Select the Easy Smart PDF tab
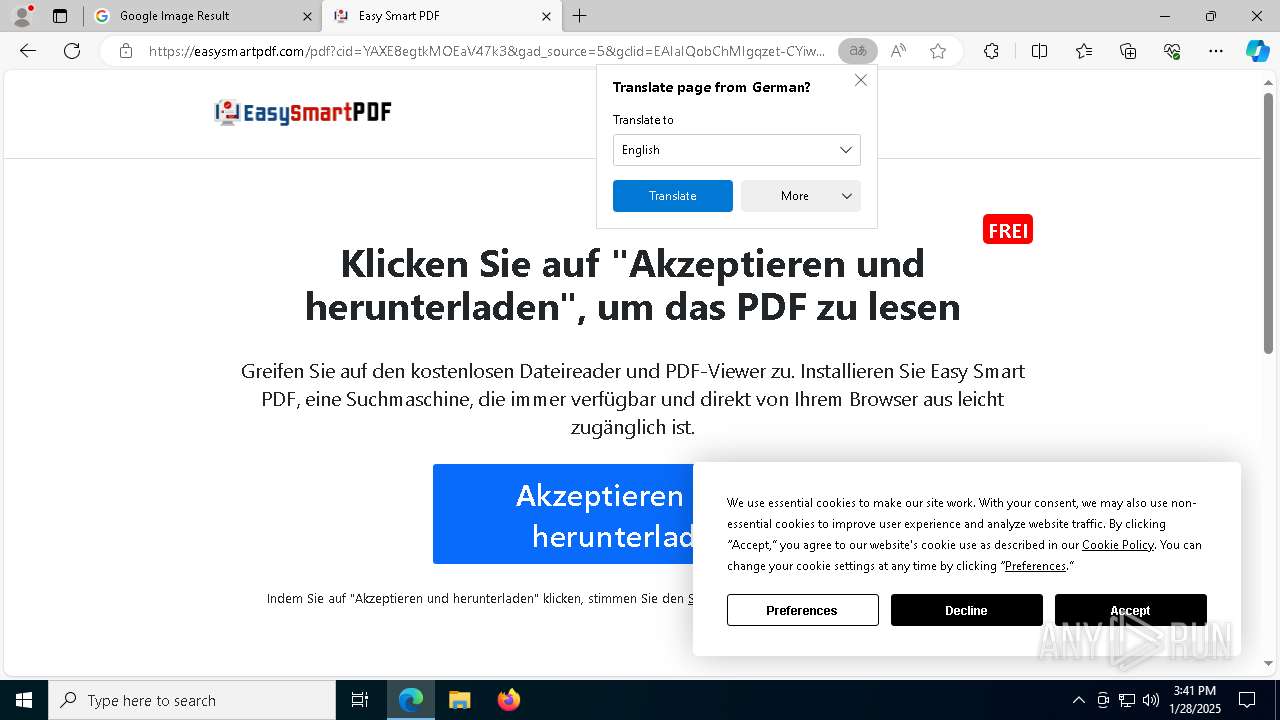This screenshot has height=720, width=1280. pos(442,16)
